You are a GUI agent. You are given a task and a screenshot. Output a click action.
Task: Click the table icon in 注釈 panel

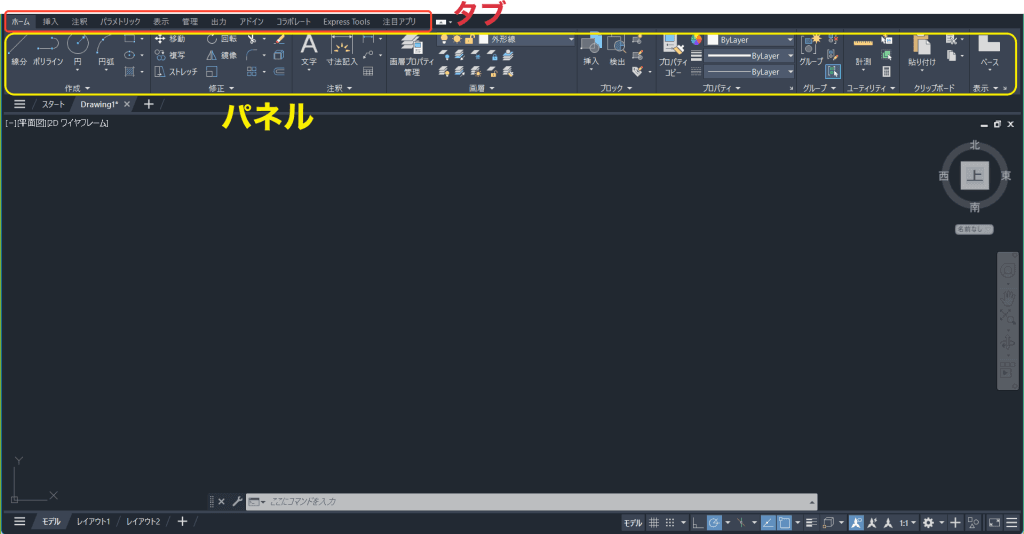[x=368, y=72]
